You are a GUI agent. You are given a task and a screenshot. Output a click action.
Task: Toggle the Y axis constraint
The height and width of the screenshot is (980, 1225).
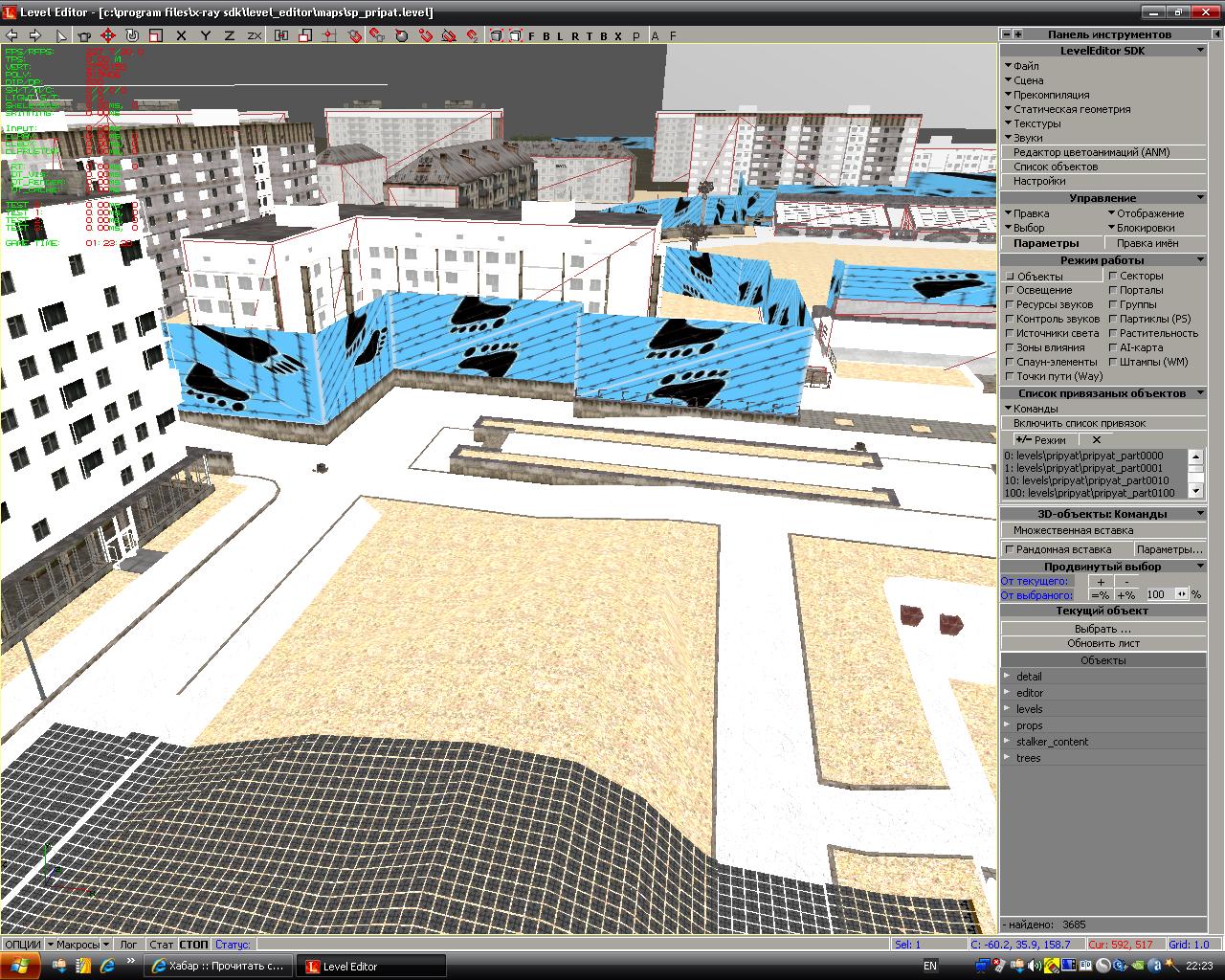(x=205, y=35)
